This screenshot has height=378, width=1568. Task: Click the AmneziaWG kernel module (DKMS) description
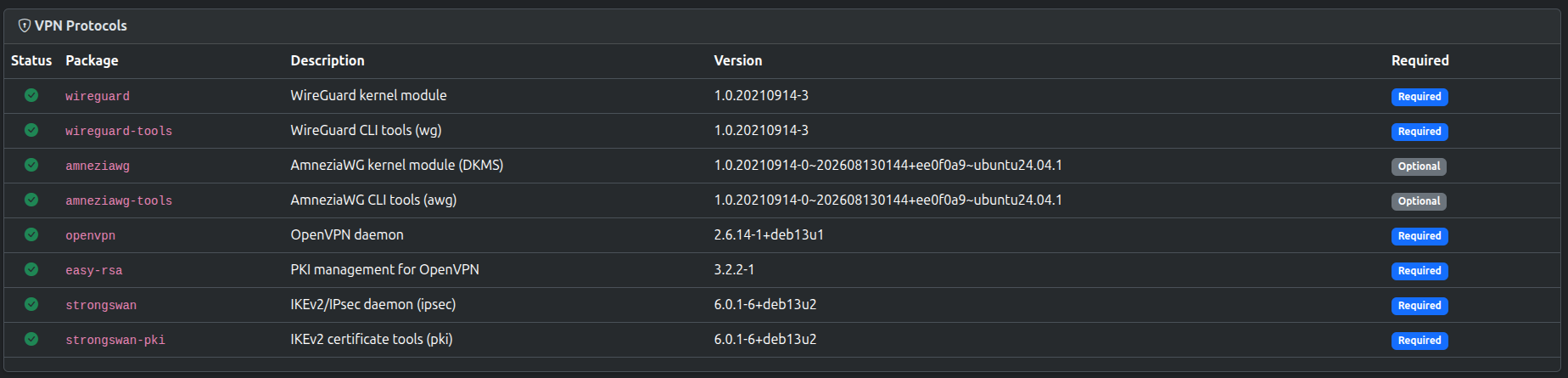coord(397,166)
